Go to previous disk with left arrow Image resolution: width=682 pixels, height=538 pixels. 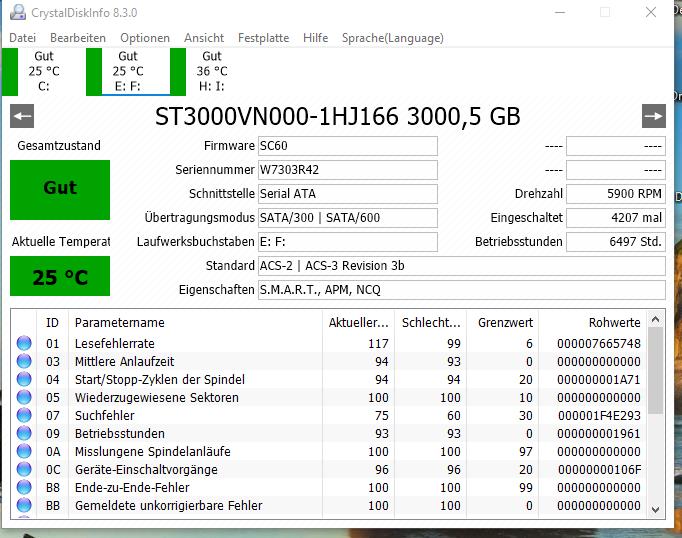[22, 116]
